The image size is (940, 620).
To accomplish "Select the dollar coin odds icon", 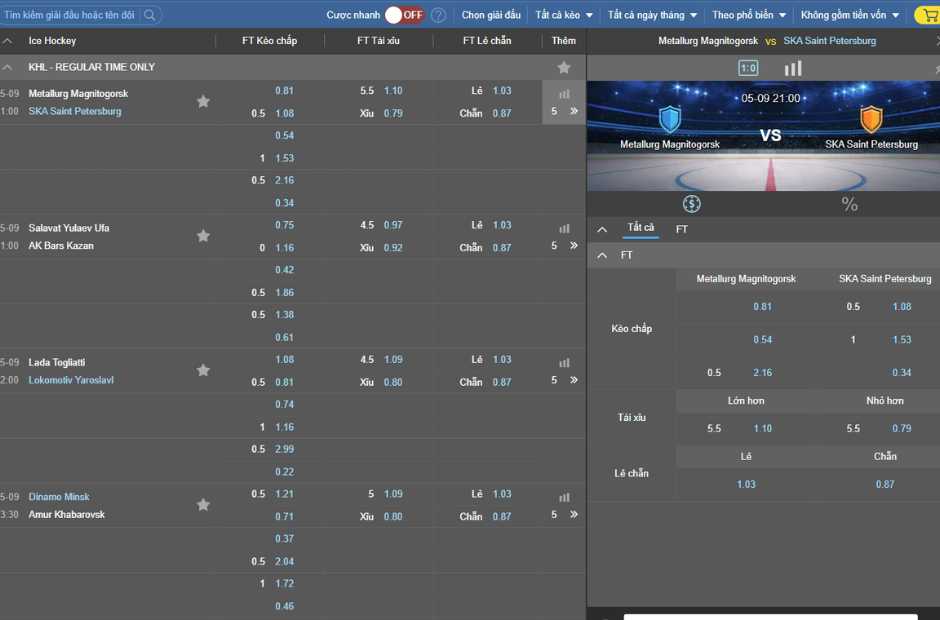I will (691, 204).
